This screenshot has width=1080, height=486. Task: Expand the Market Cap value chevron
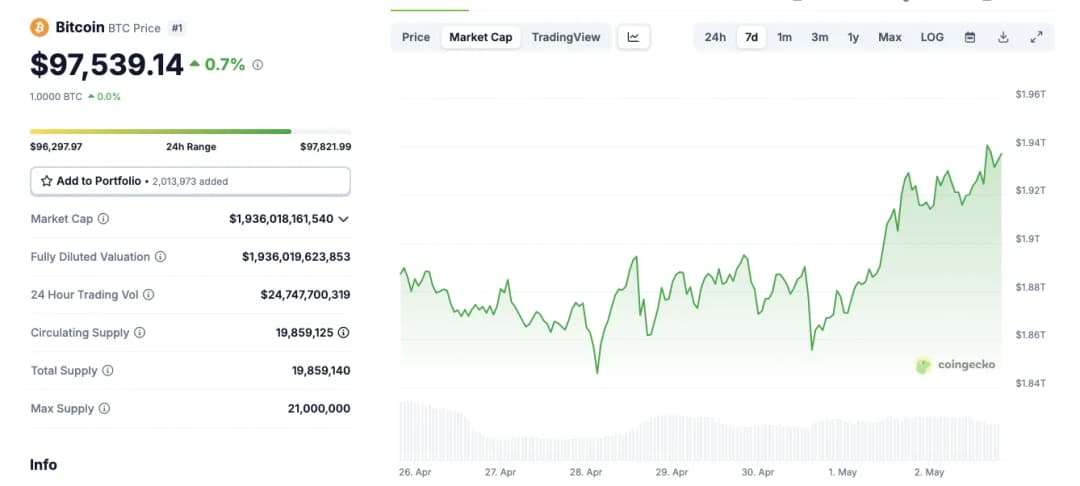(x=344, y=219)
